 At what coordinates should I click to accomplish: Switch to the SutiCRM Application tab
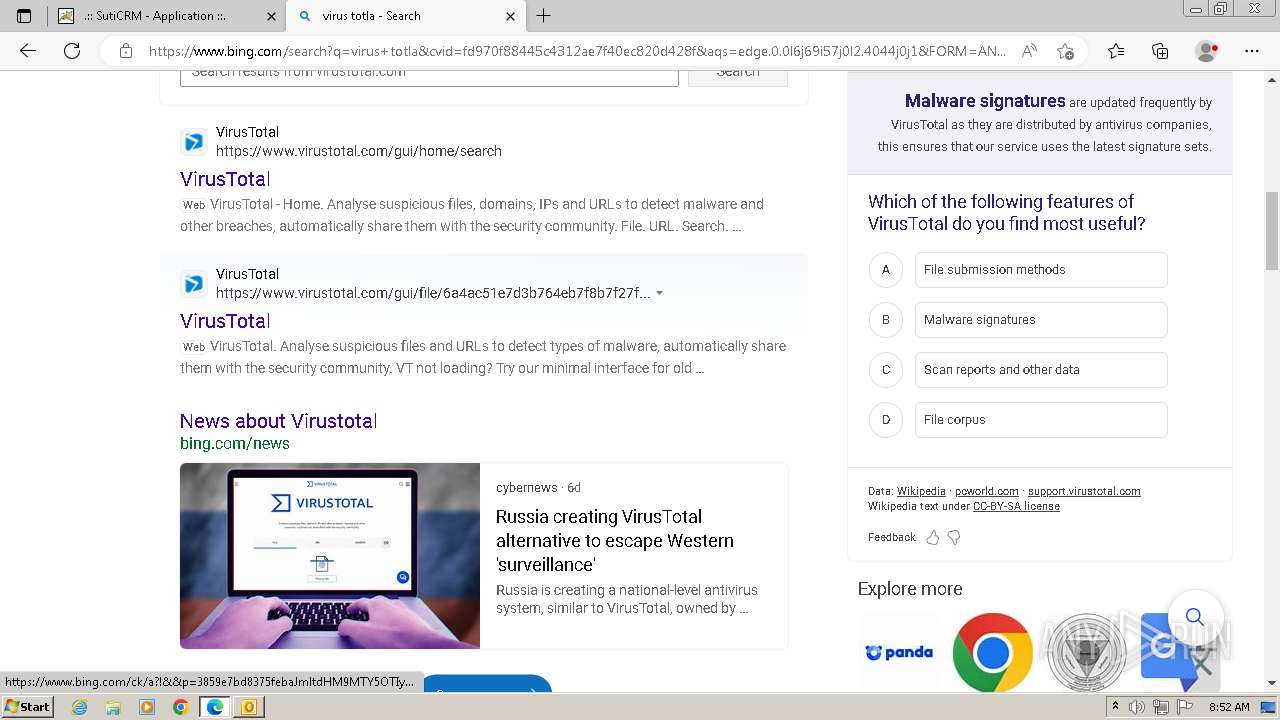167,16
